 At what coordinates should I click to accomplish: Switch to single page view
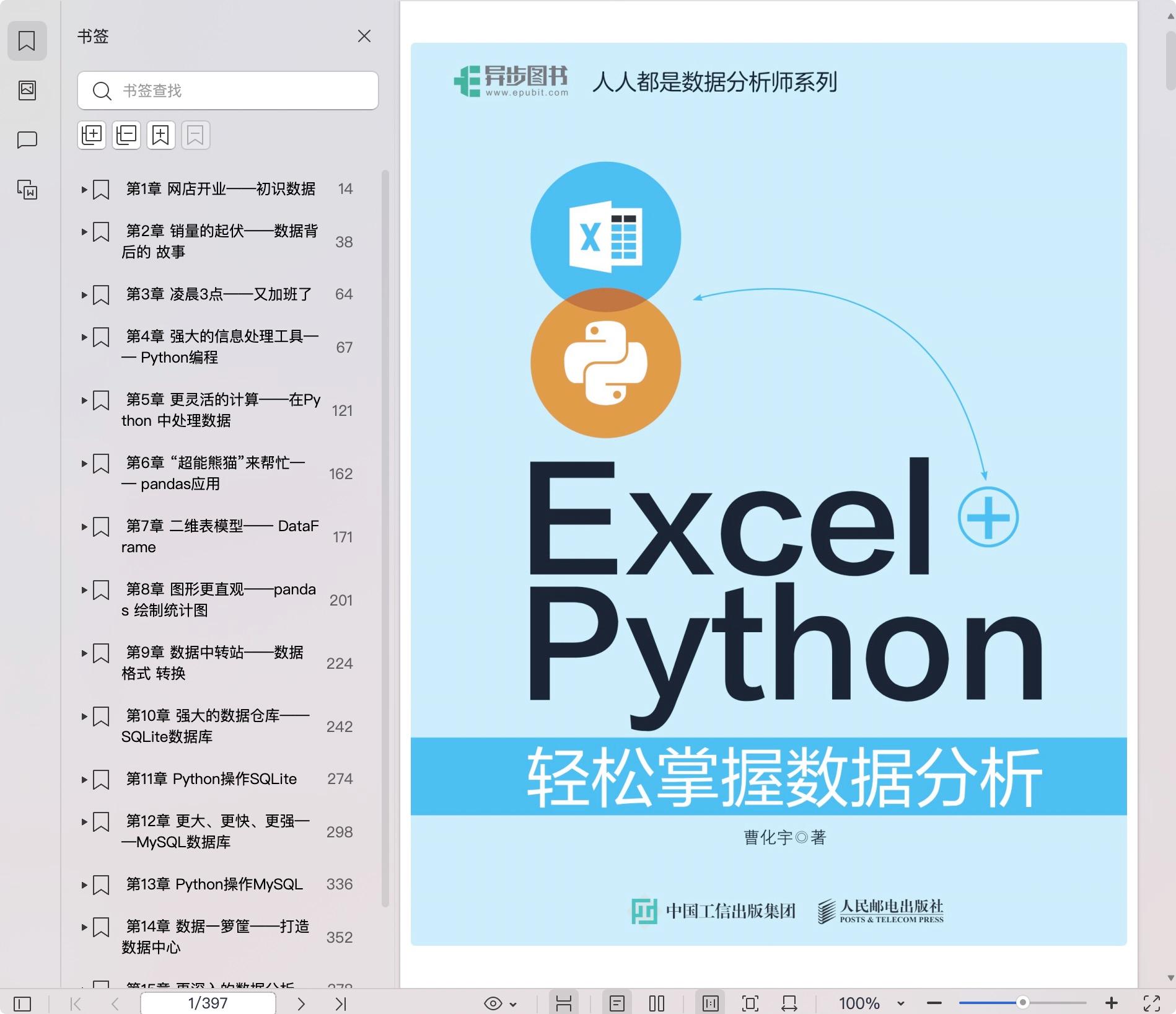coord(617,1003)
